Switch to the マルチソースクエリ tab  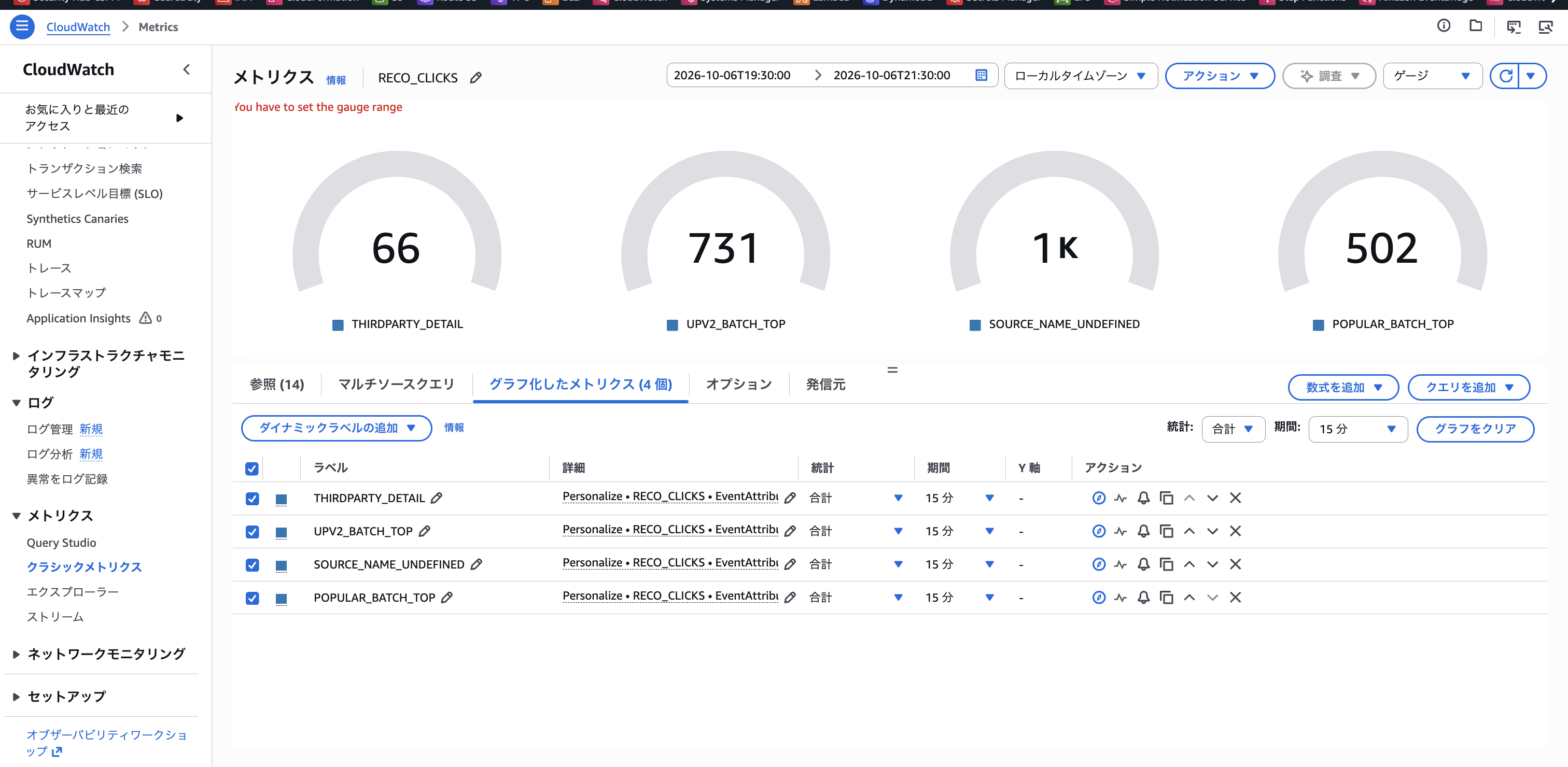click(396, 385)
